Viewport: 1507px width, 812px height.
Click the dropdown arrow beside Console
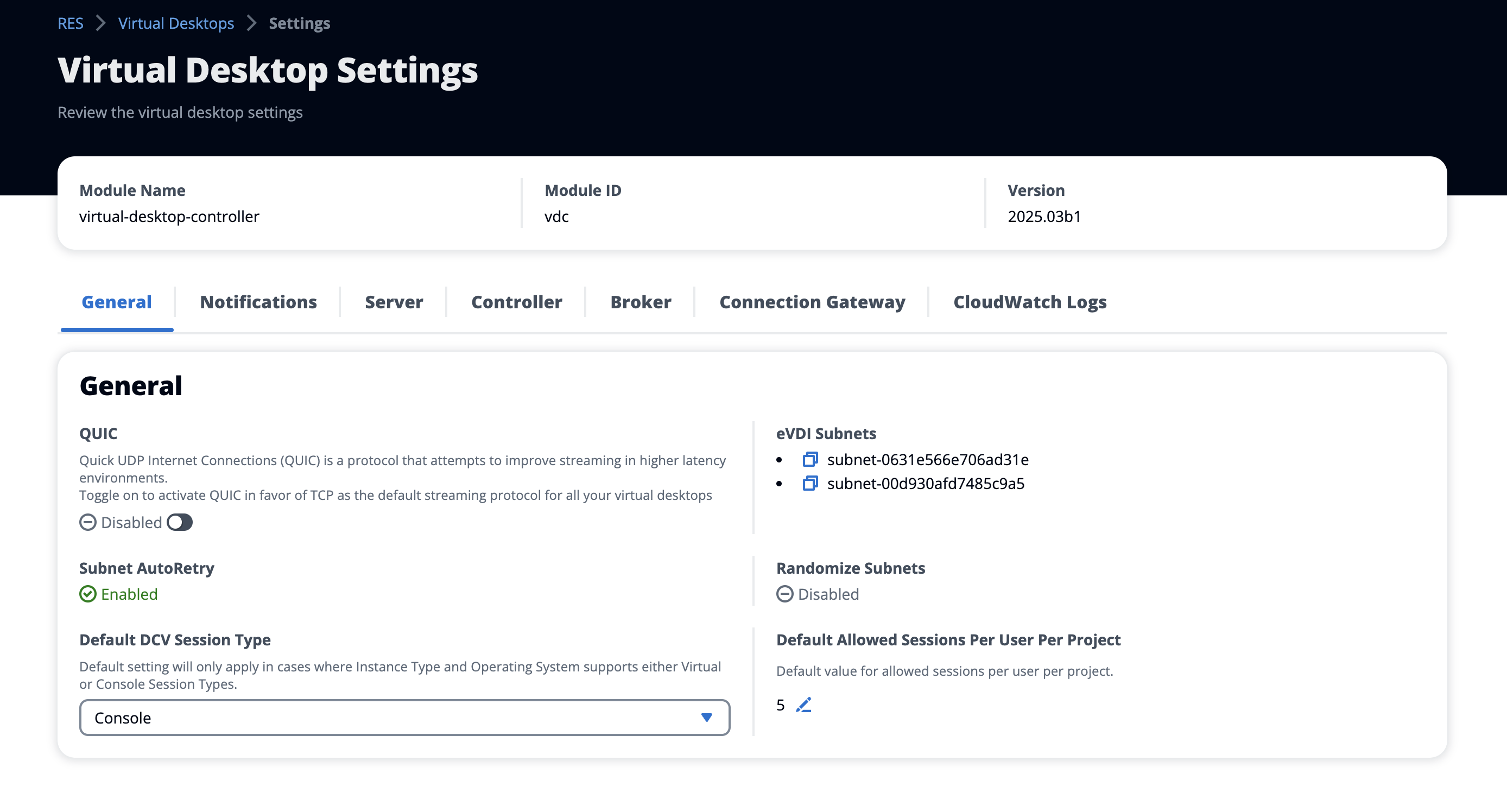(x=707, y=718)
